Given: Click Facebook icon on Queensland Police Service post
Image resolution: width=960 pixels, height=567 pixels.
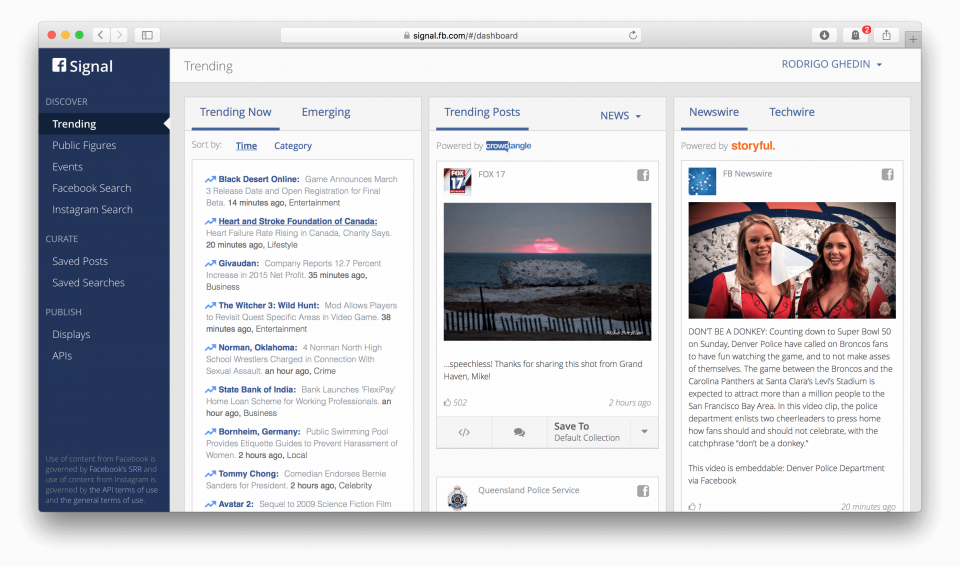Looking at the screenshot, I should [644, 491].
